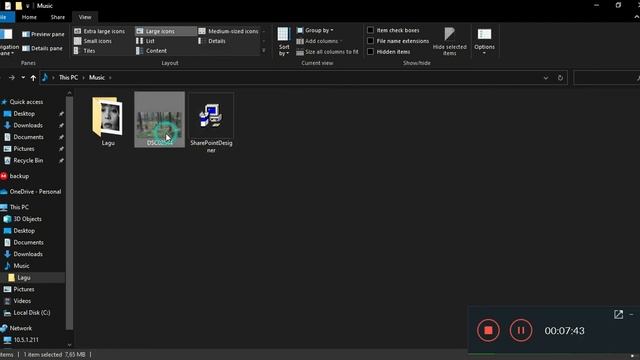Stop the screen recording
Image resolution: width=640 pixels, height=360 pixels.
click(488, 330)
